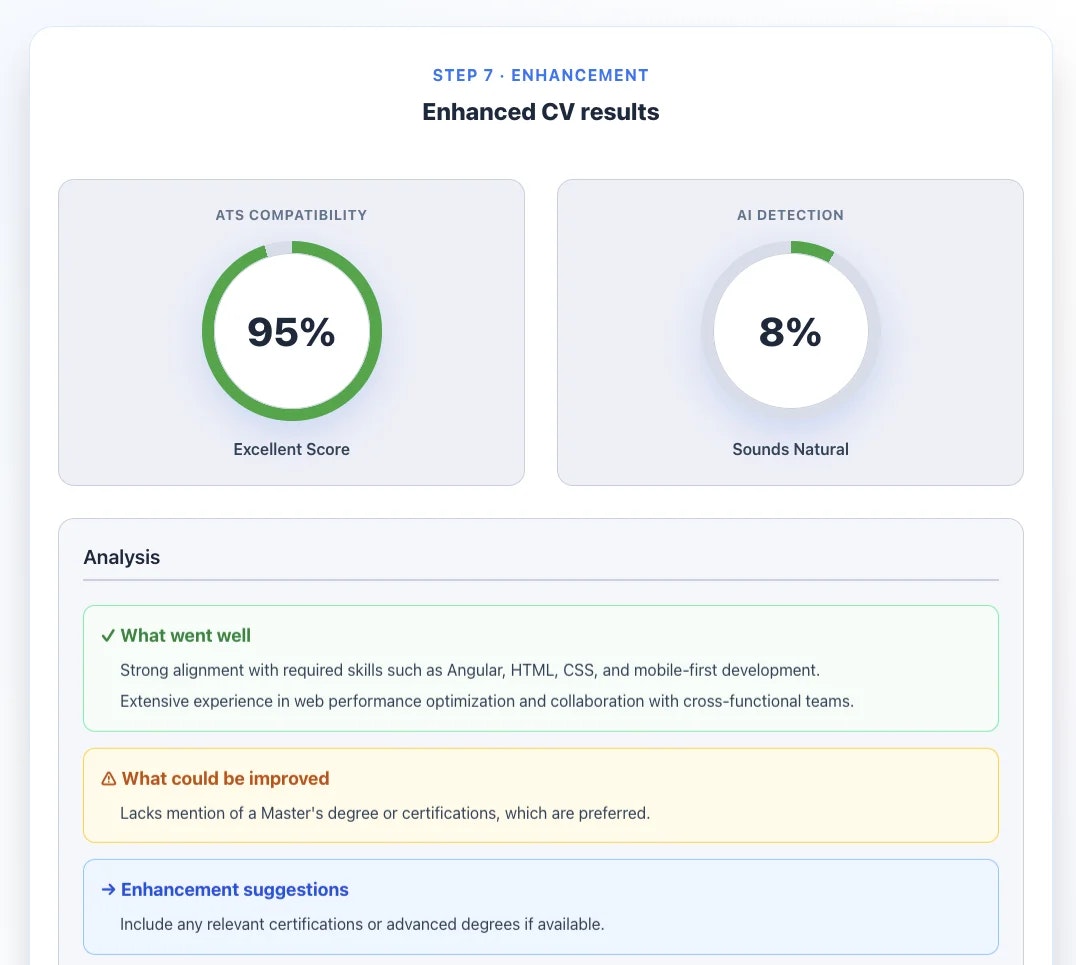1076x965 pixels.
Task: Select the STEP 7 · ENHANCEMENT breadcrumb
Action: click(540, 75)
